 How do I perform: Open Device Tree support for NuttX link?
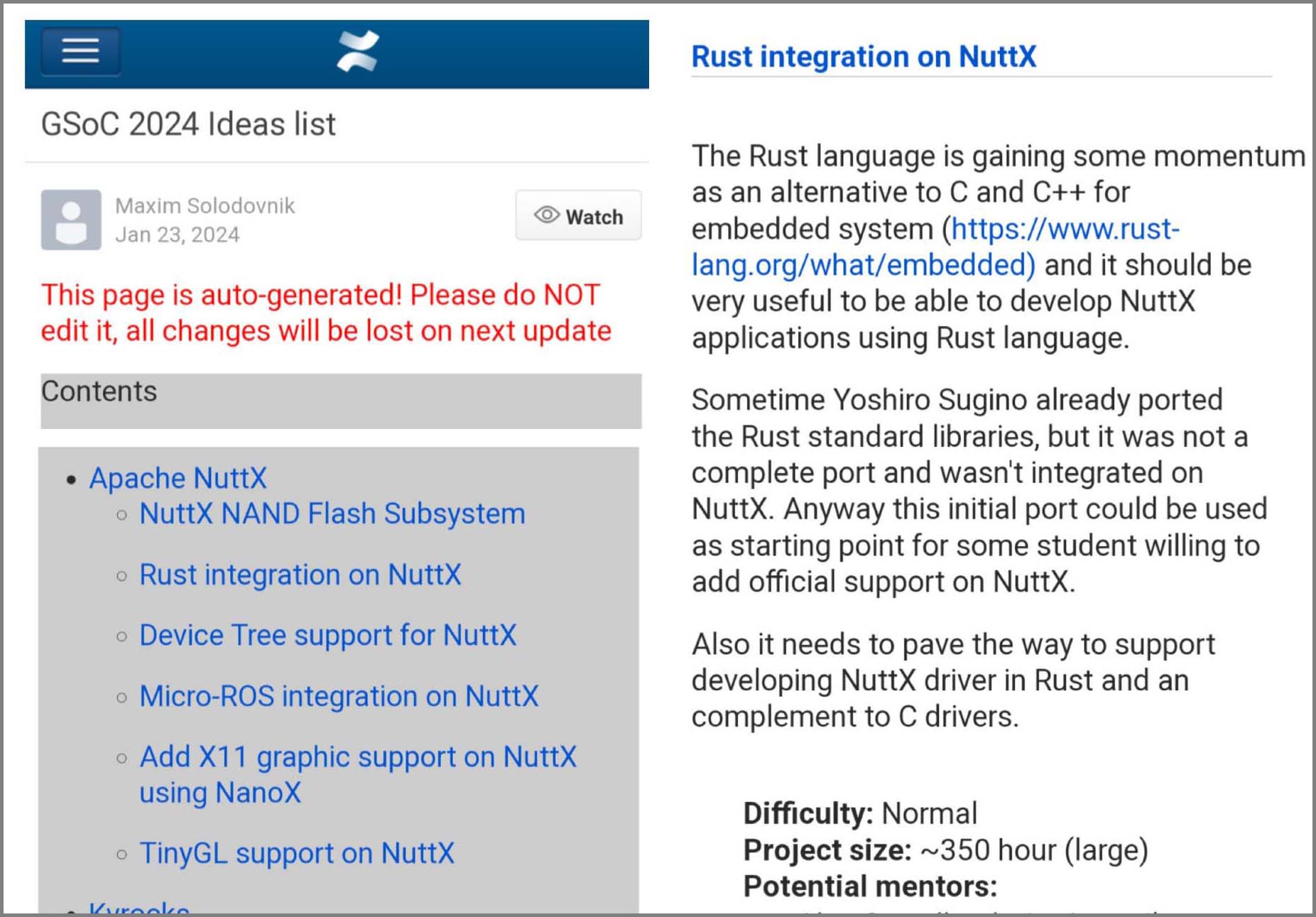(328, 635)
